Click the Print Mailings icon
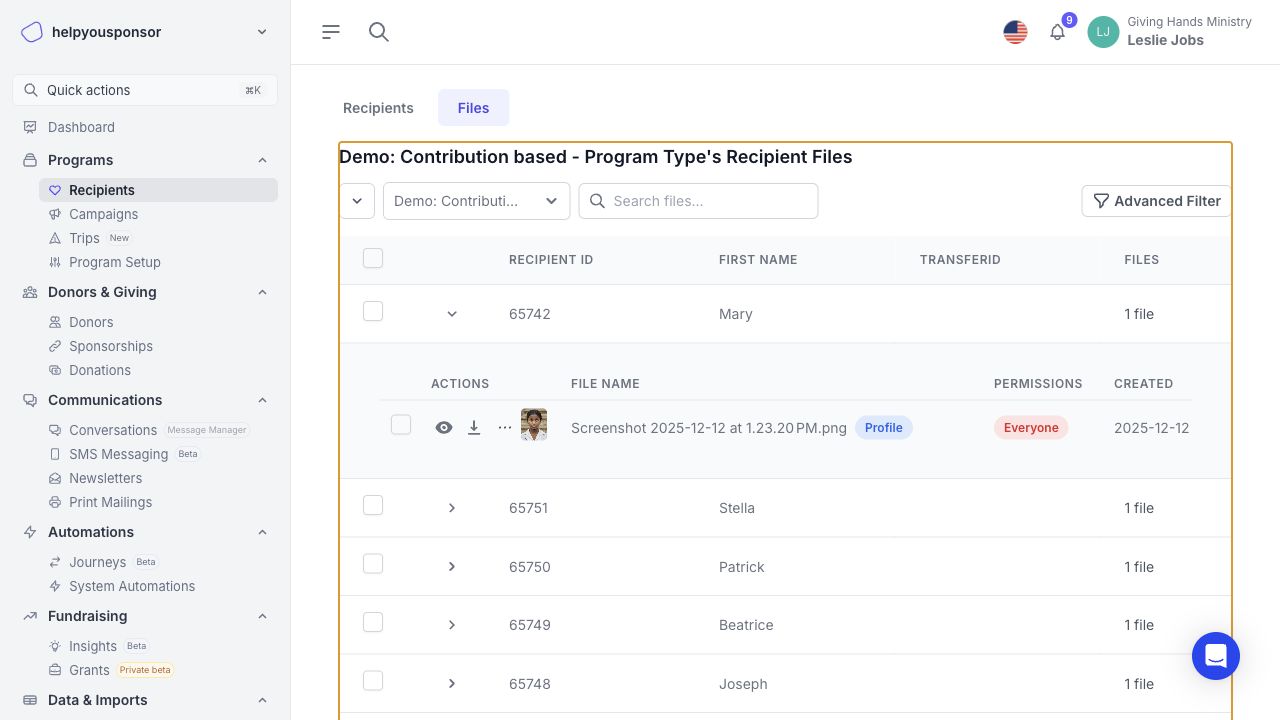This screenshot has width=1280, height=720. (x=55, y=502)
